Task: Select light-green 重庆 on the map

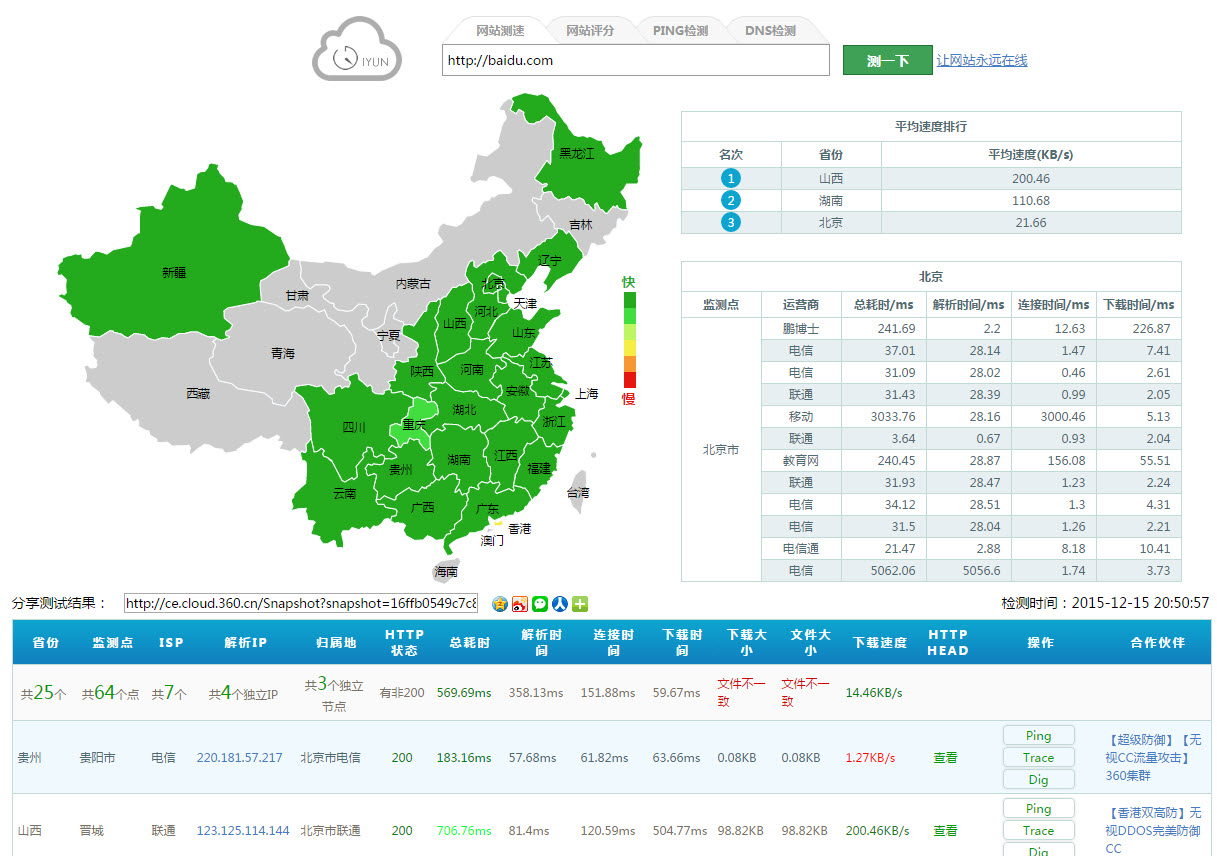Action: 414,424
